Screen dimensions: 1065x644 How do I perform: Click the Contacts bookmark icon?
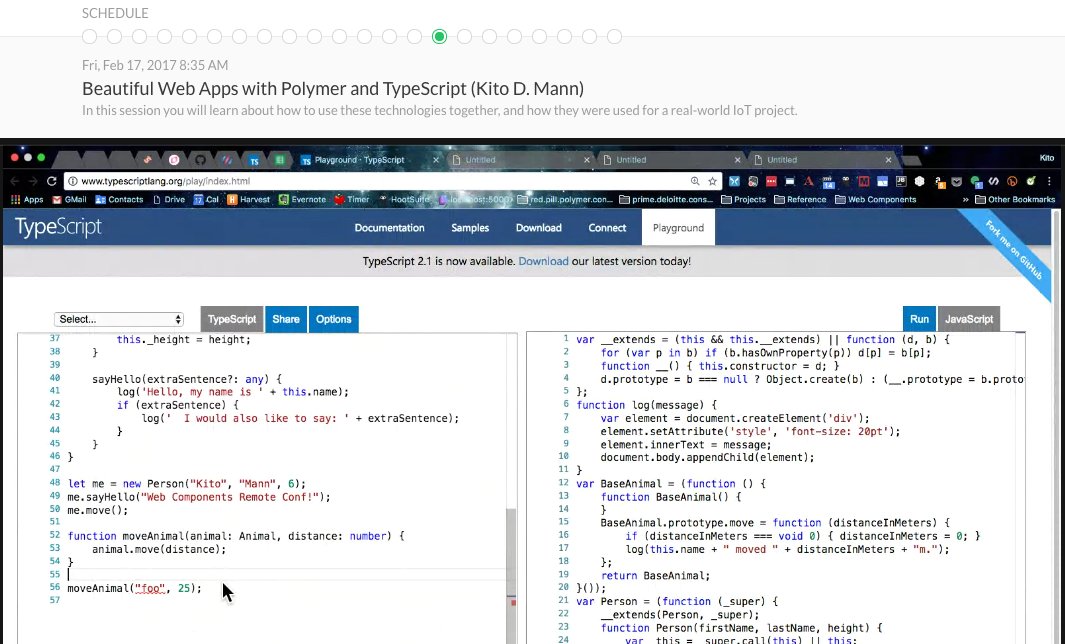[100, 199]
